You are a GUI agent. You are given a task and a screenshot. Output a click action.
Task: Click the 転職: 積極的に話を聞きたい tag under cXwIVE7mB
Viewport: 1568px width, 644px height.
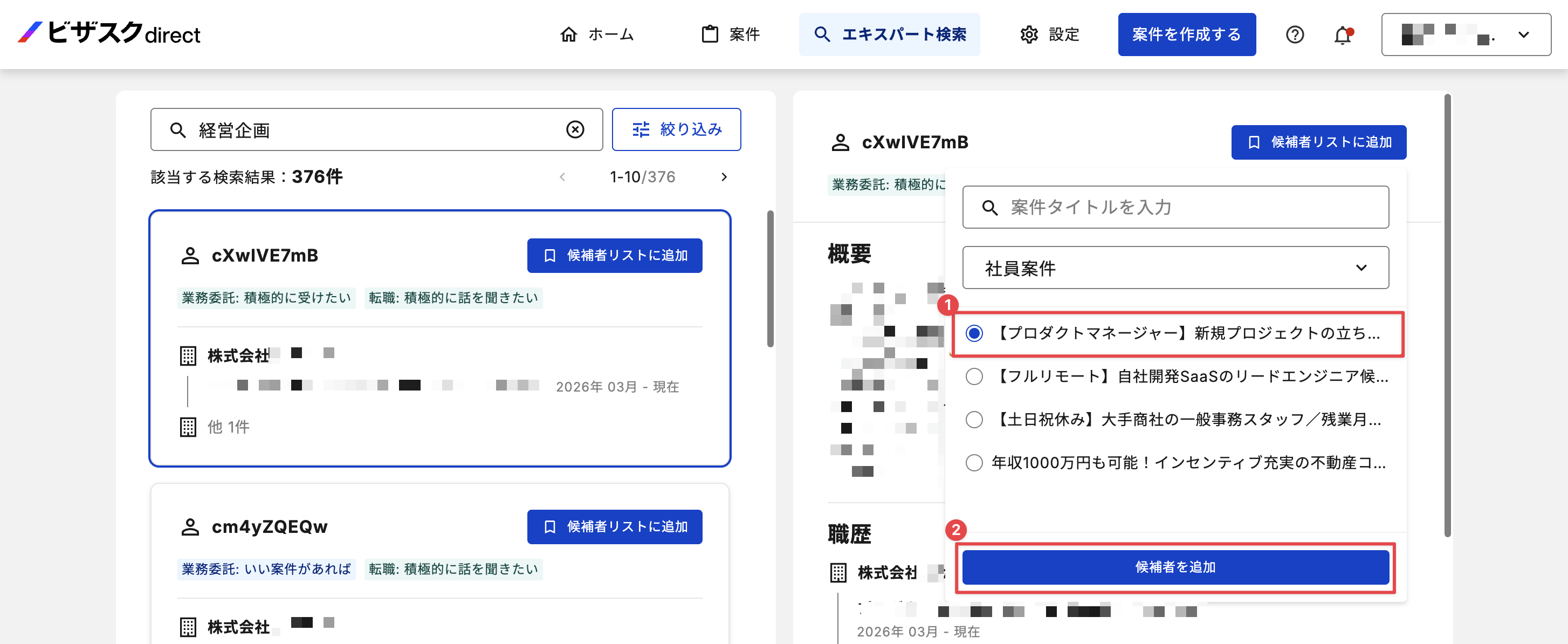coord(453,298)
